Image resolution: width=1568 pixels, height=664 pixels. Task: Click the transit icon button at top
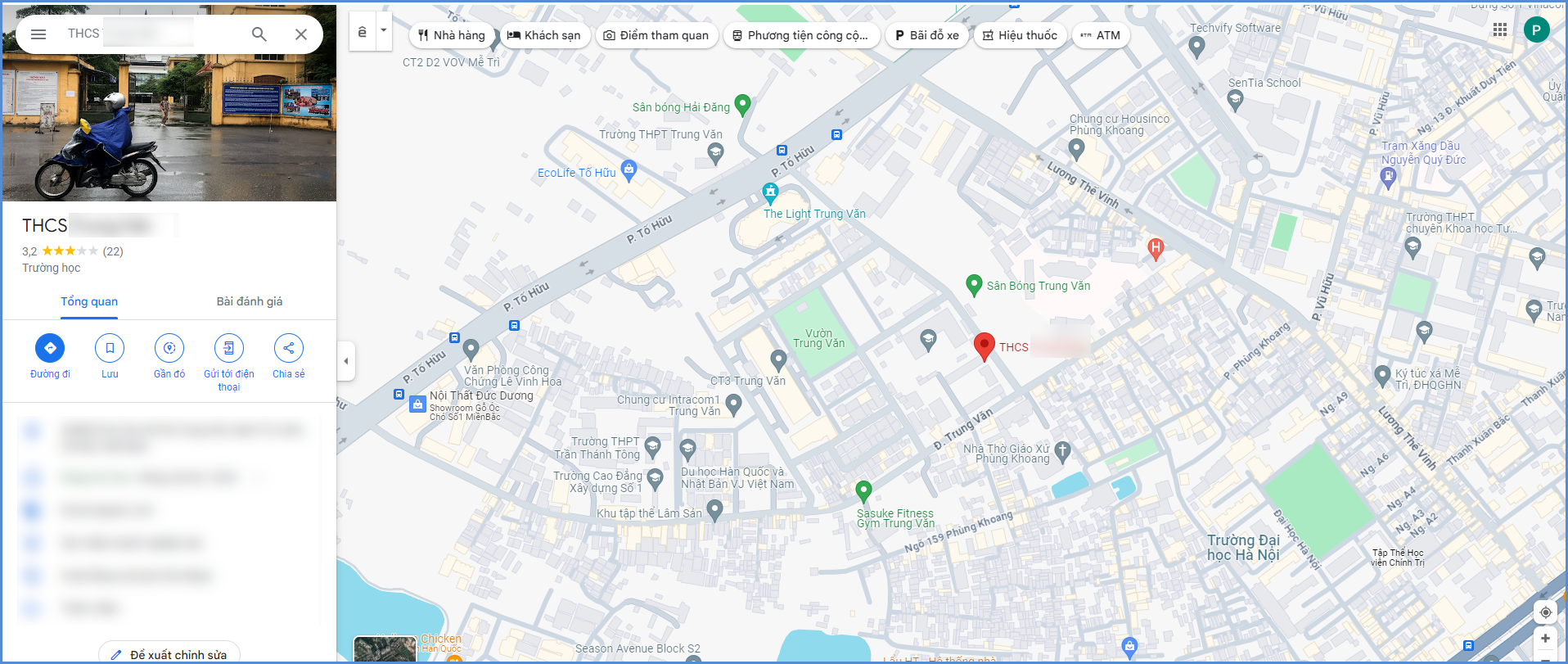pos(363,32)
